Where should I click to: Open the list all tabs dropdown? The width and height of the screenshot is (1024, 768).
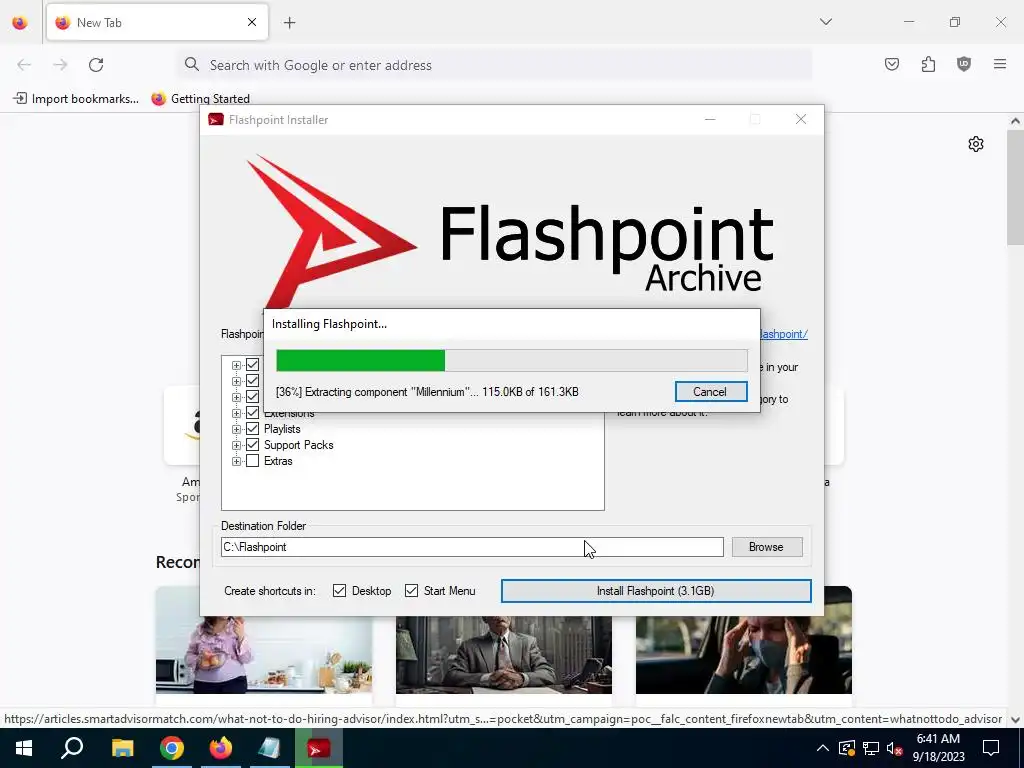[x=826, y=22]
